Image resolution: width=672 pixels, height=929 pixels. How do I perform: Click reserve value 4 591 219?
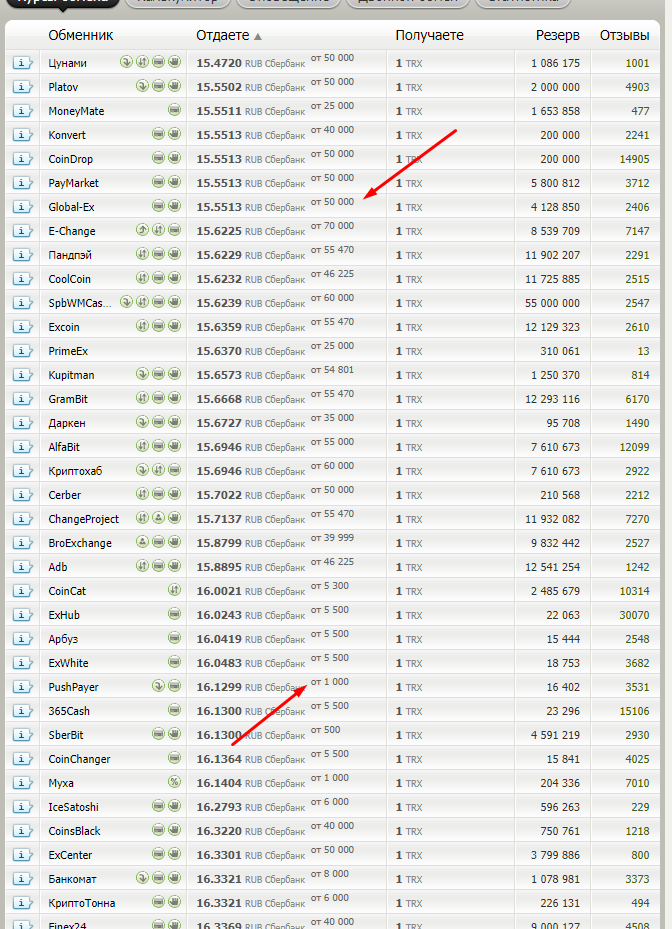(x=555, y=735)
